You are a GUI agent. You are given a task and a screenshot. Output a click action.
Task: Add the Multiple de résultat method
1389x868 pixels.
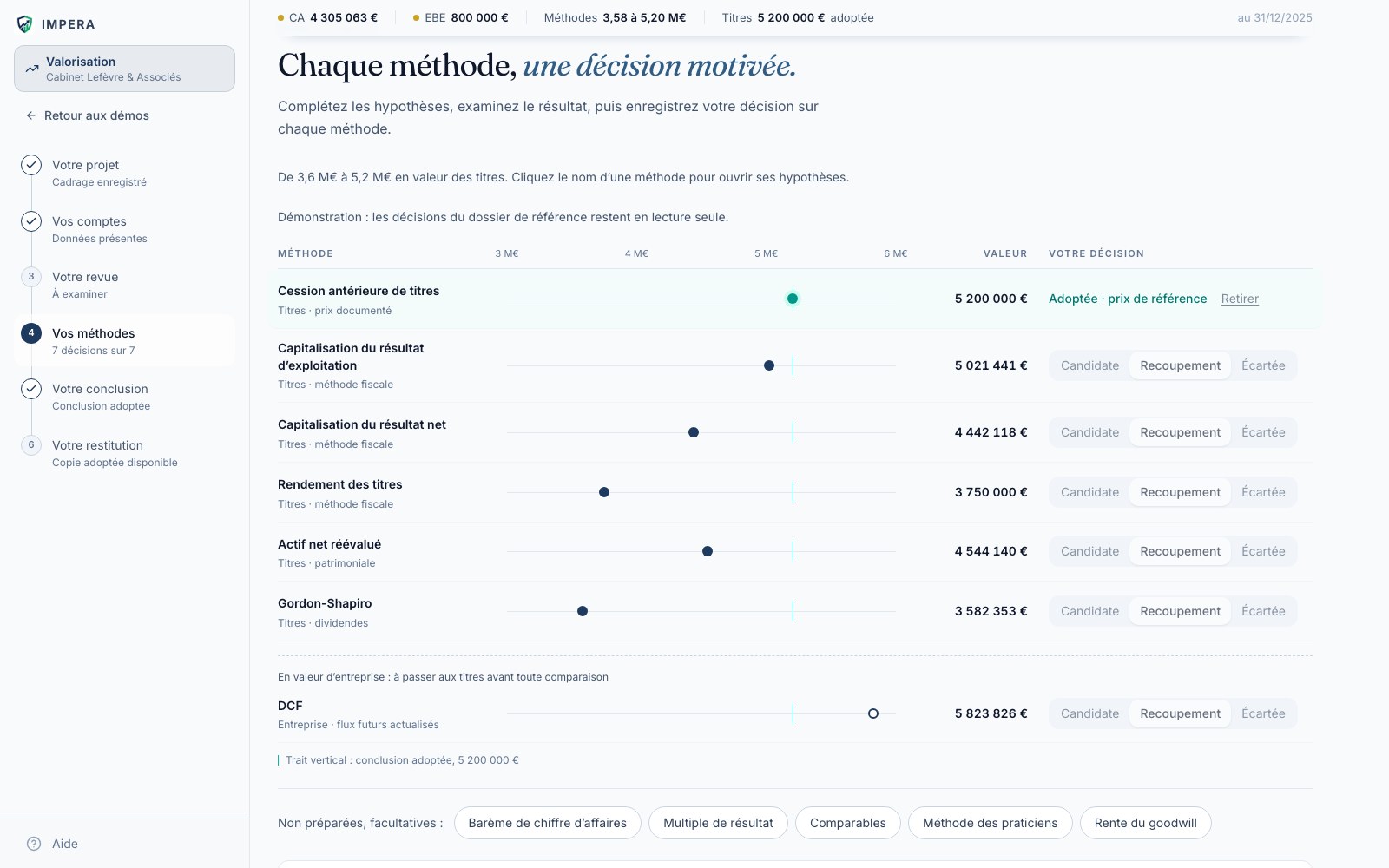pos(718,823)
